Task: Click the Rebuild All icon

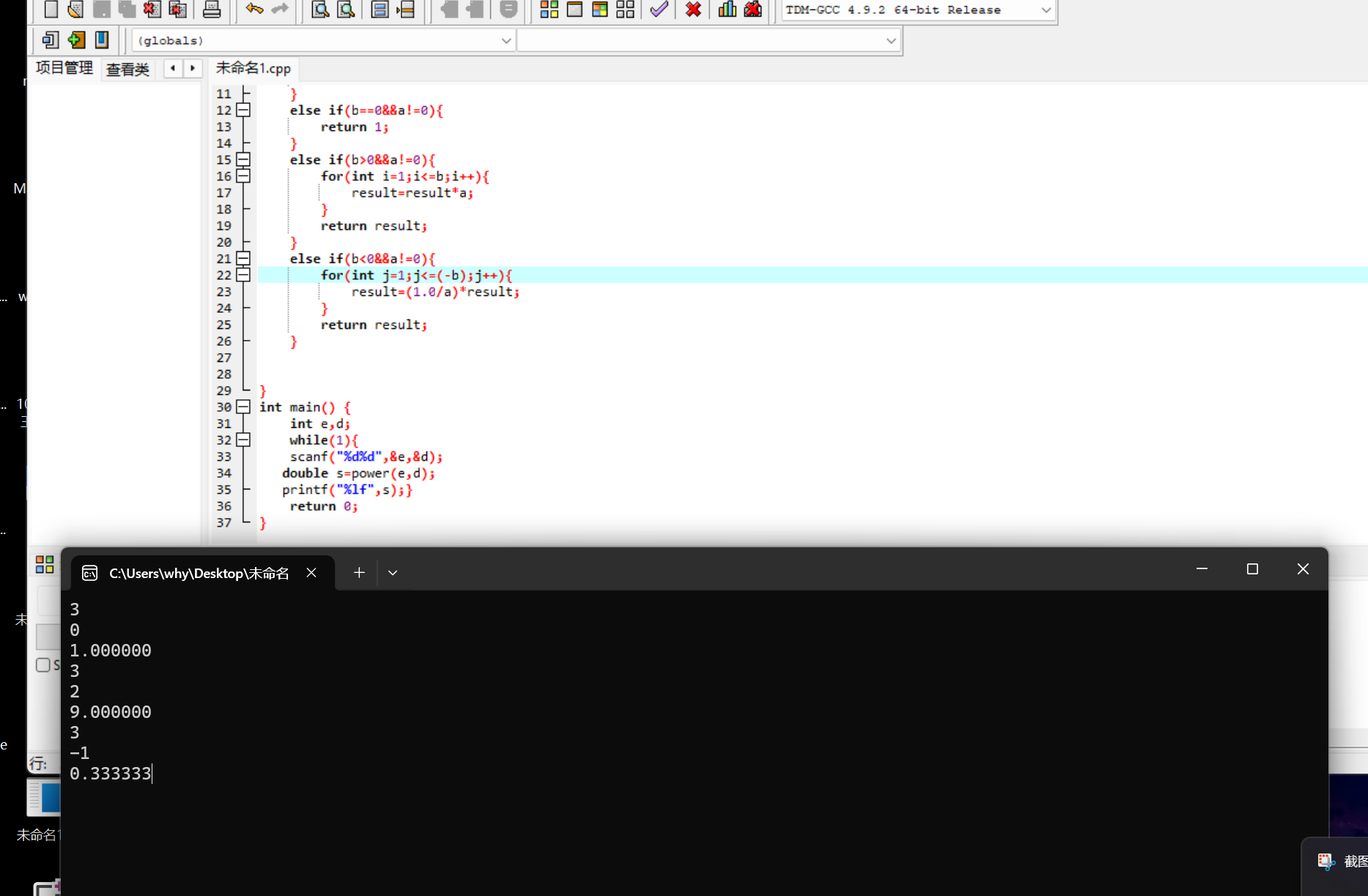Action: point(625,9)
